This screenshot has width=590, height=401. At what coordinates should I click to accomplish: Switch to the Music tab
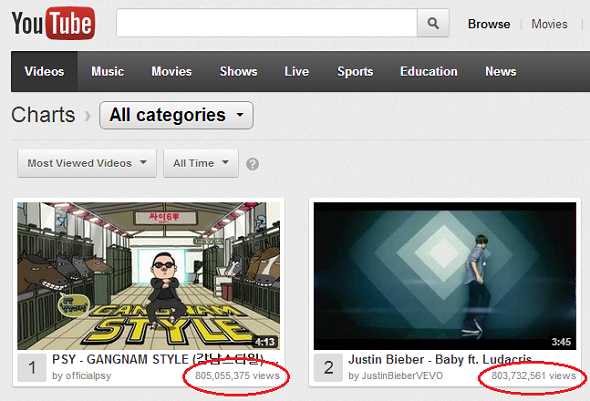pyautogui.click(x=108, y=71)
